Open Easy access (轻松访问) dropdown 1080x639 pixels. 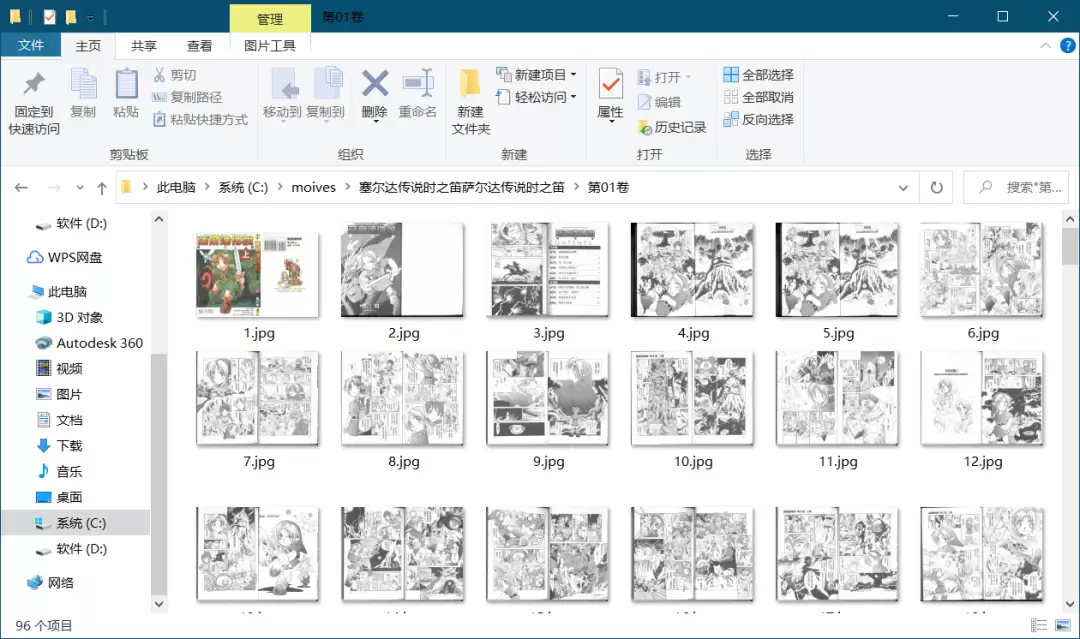click(537, 97)
